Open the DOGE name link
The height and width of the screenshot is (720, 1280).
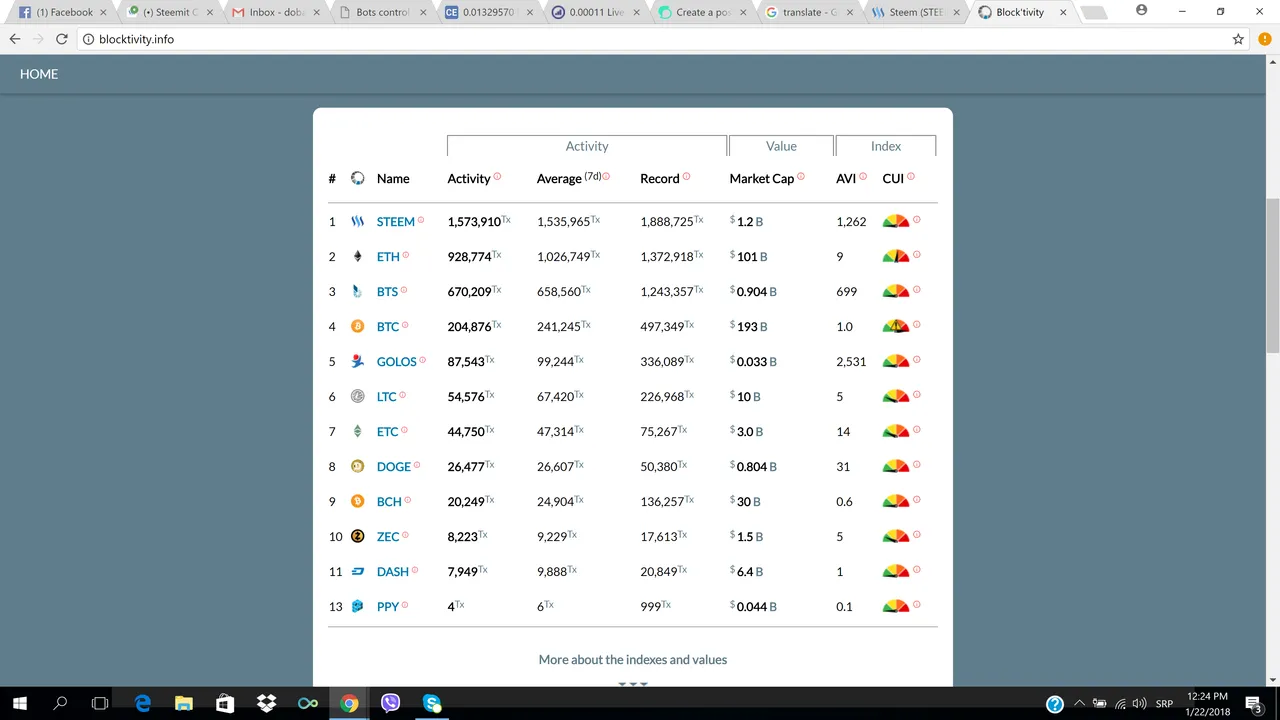click(394, 467)
